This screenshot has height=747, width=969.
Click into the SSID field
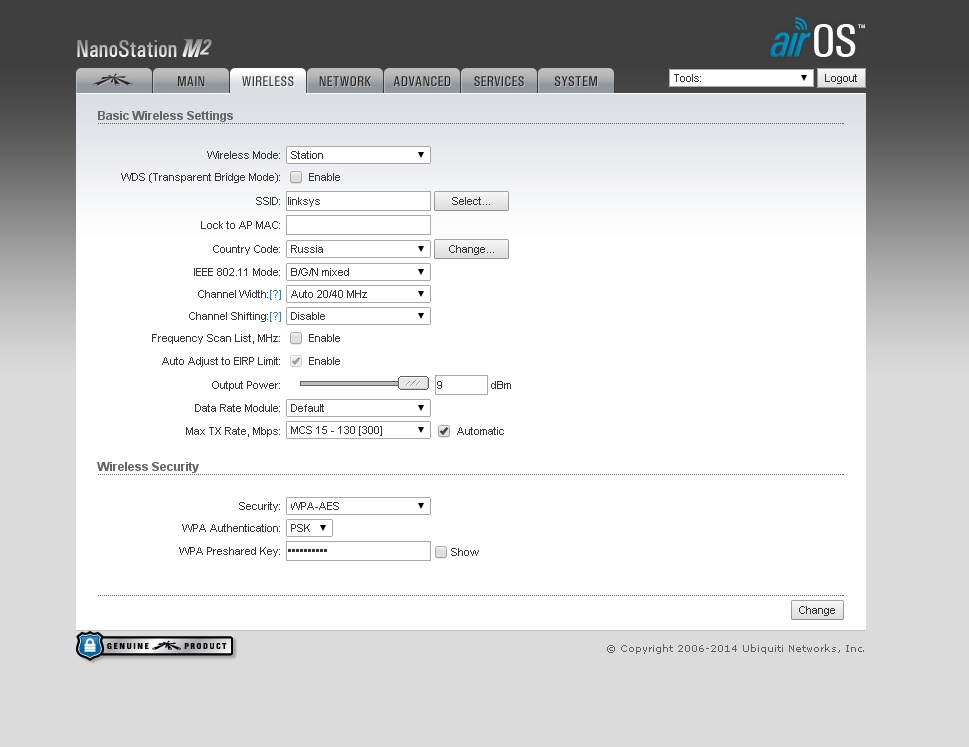click(x=358, y=201)
